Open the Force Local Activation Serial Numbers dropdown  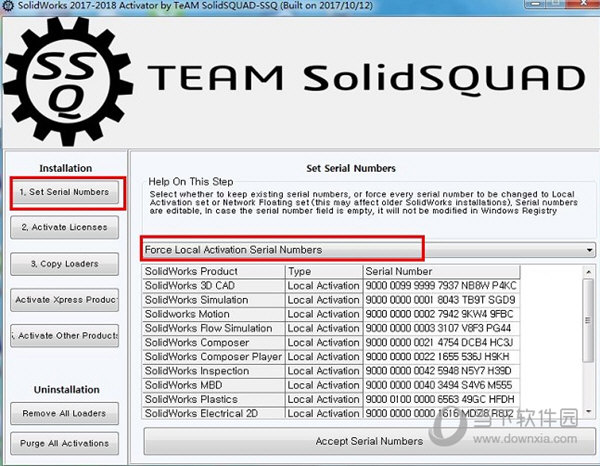tap(369, 250)
